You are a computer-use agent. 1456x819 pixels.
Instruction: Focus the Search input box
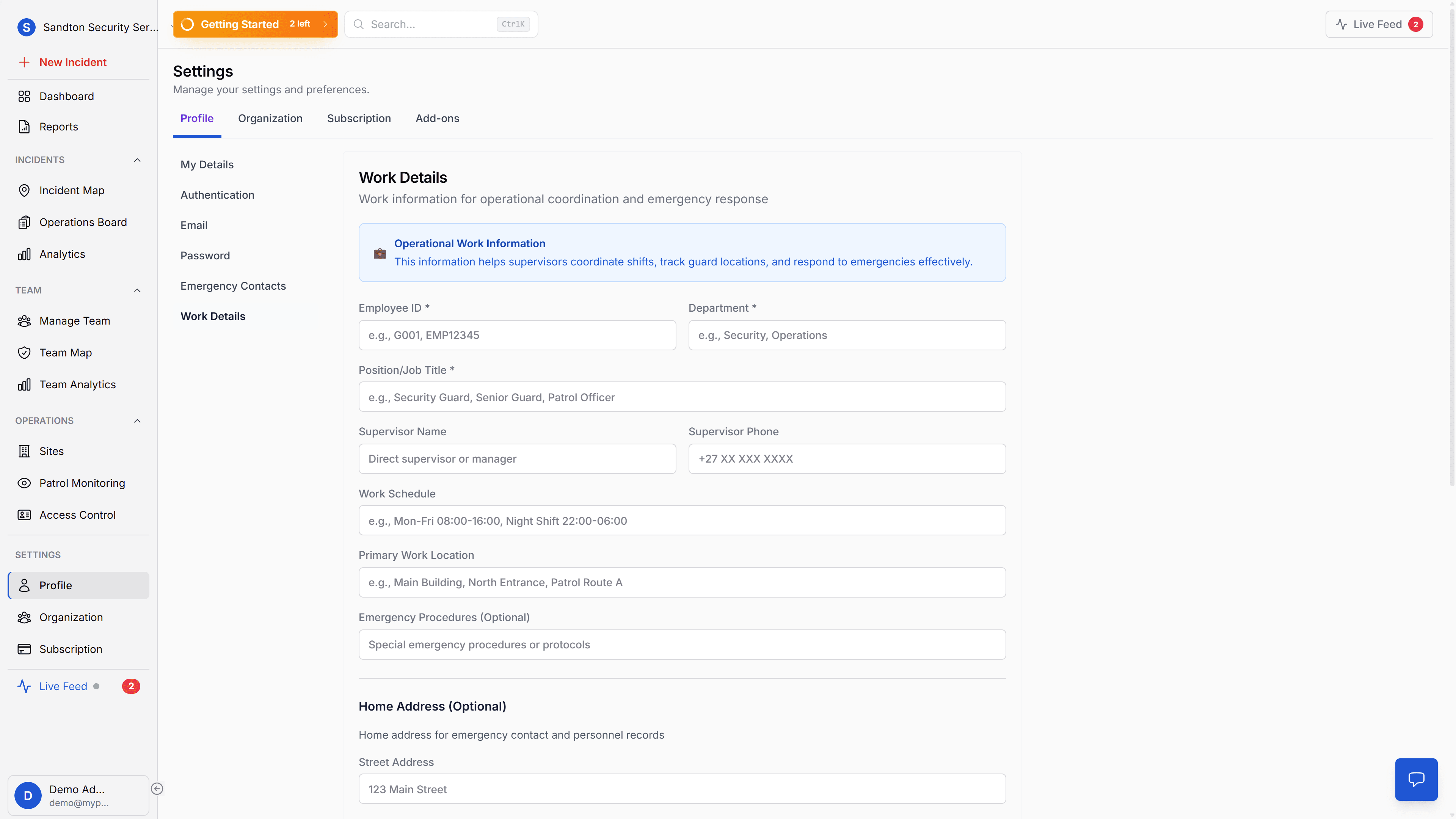coord(441,24)
